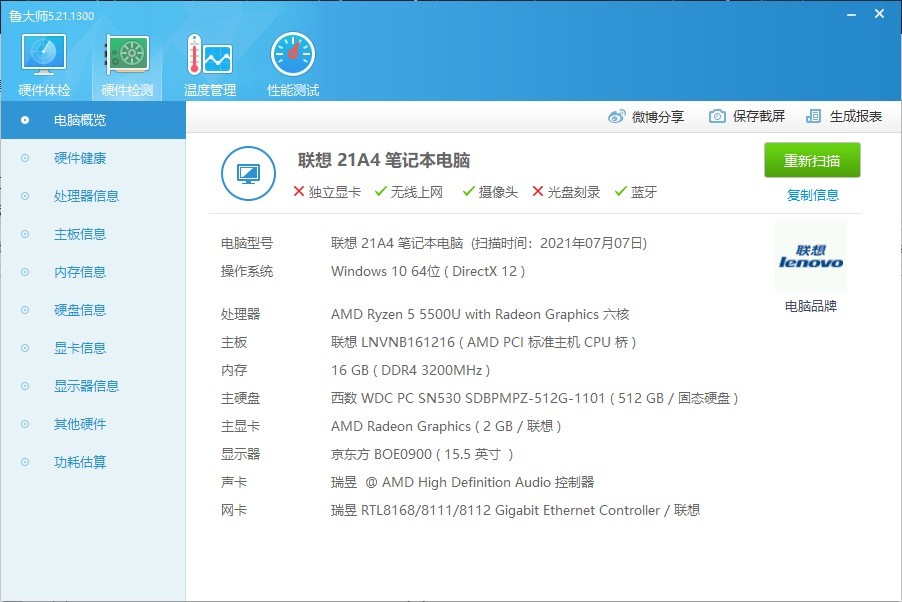Select 电脑概览 in the sidebar
The width and height of the screenshot is (902, 602).
tap(93, 120)
